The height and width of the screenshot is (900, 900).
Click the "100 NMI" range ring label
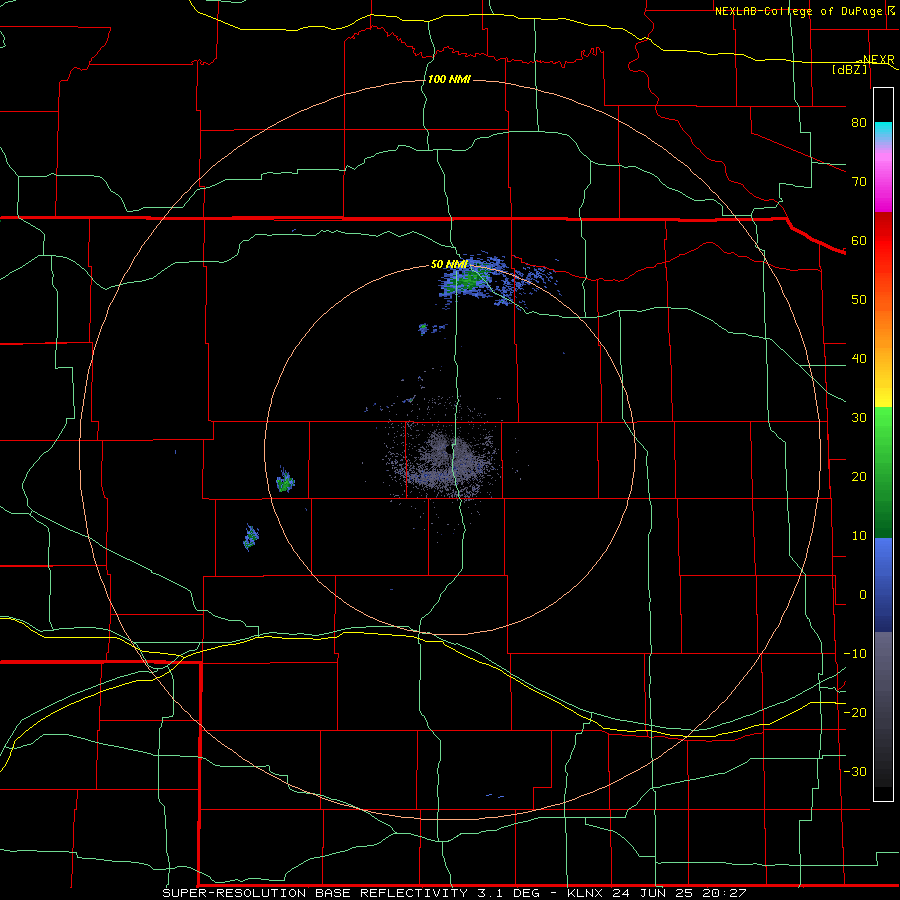pos(449,79)
